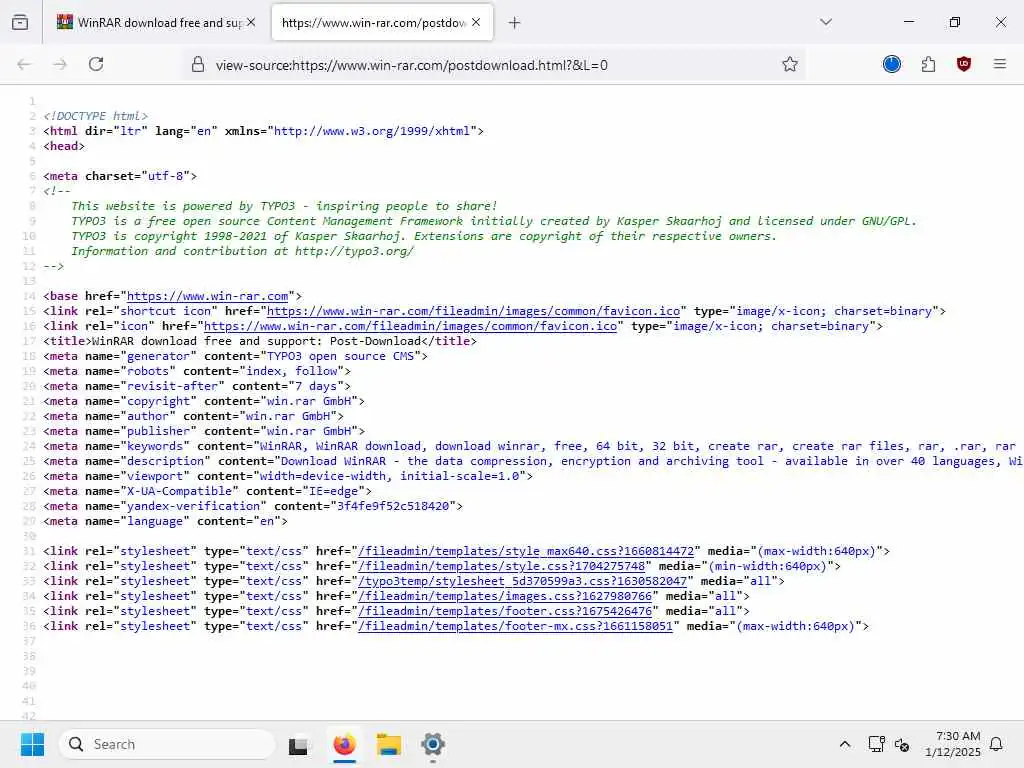Open the Firefox application hamburger menu

[1000, 64]
